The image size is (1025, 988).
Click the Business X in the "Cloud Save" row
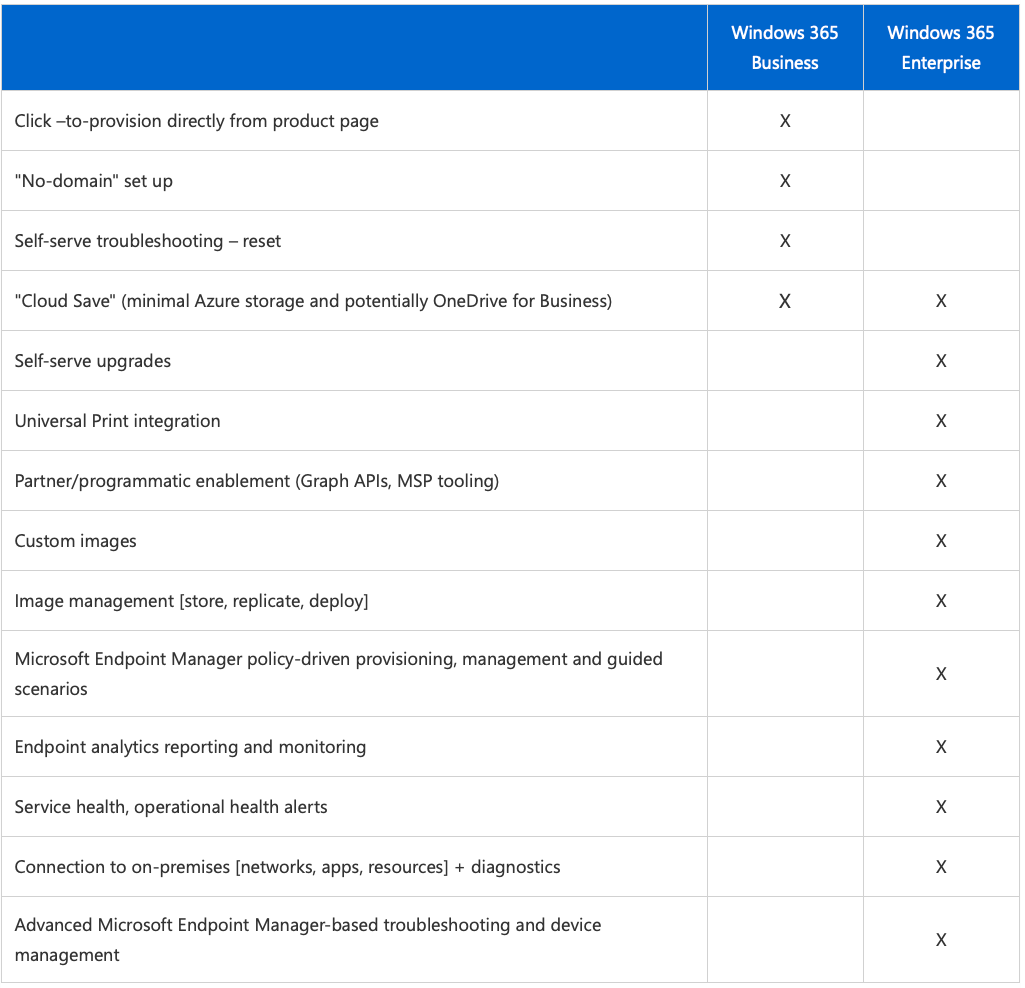click(x=785, y=301)
